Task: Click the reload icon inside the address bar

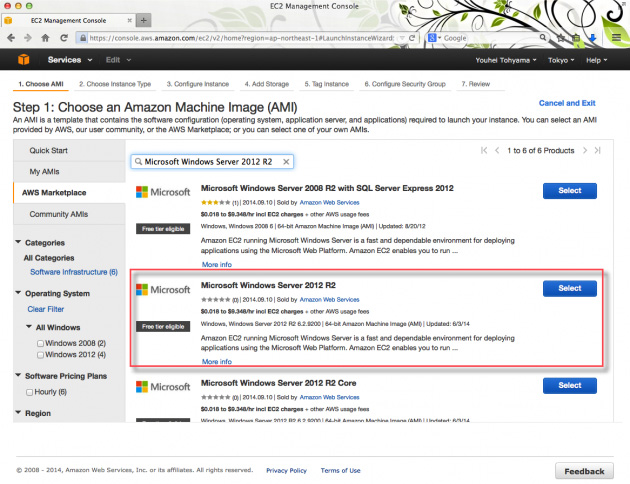Action: 412,38
